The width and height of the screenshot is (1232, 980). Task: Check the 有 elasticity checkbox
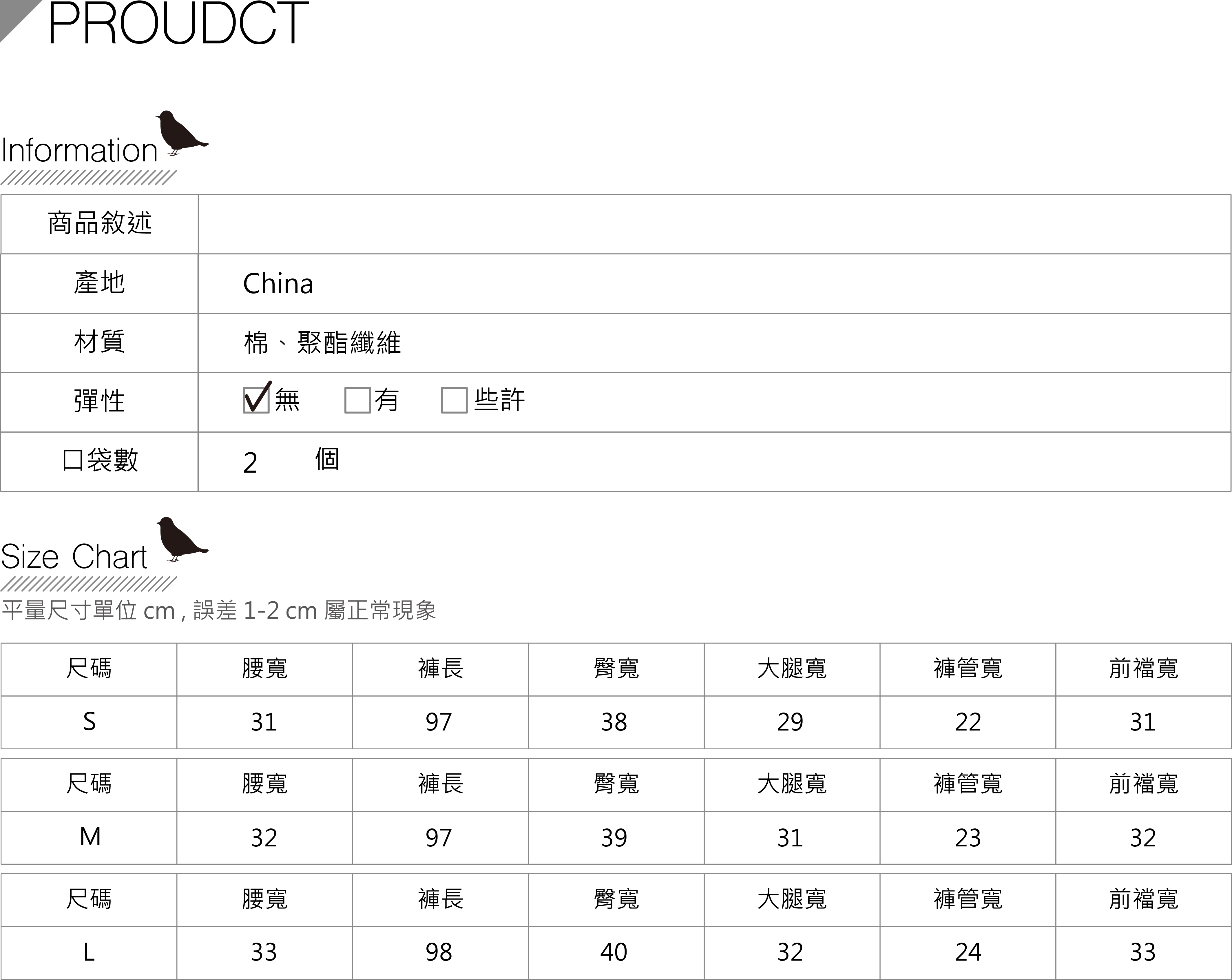point(357,400)
